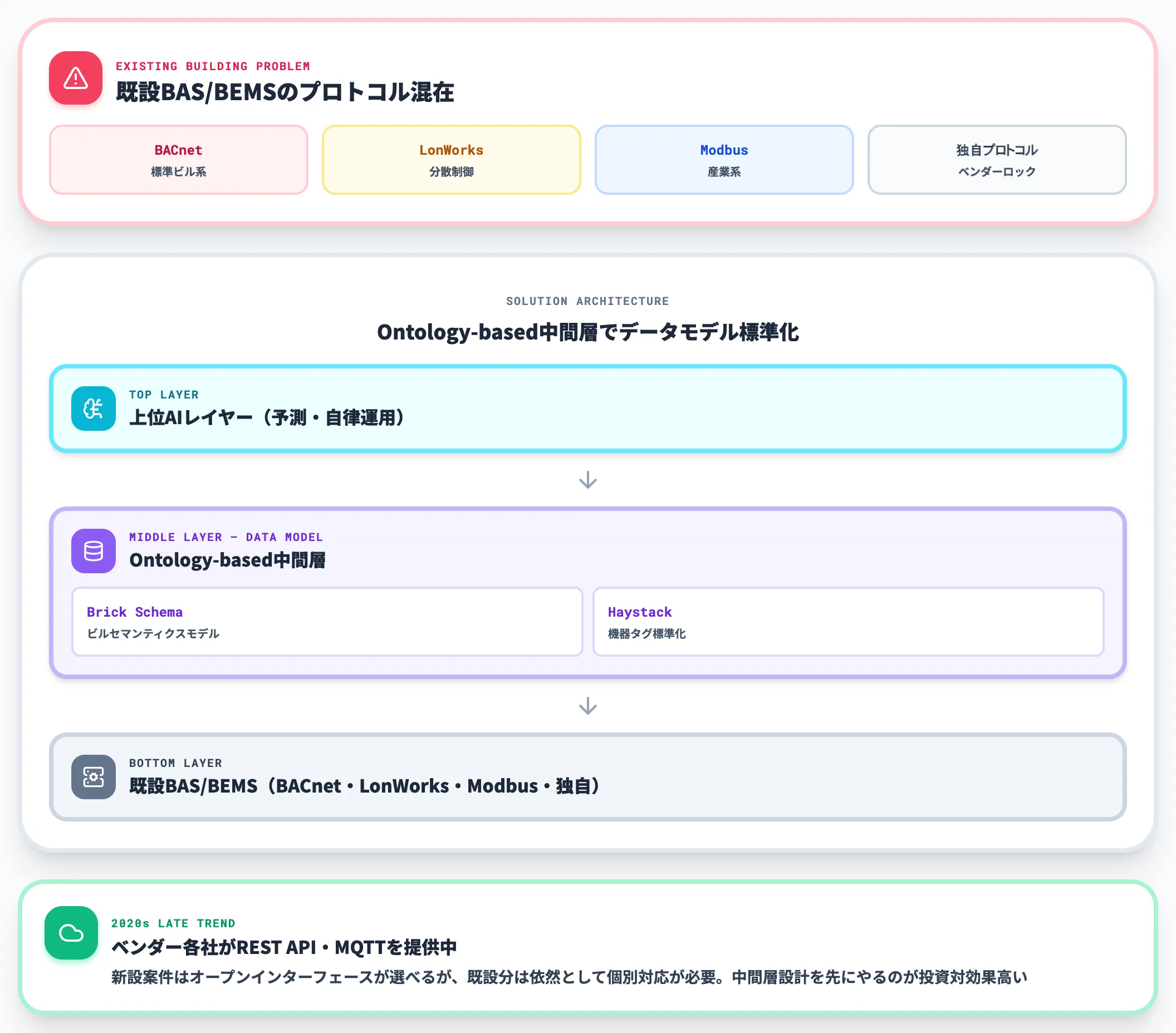Viewport: 1176px width, 1033px height.
Task: Click the down arrow below the Top Layer
Action: click(587, 480)
